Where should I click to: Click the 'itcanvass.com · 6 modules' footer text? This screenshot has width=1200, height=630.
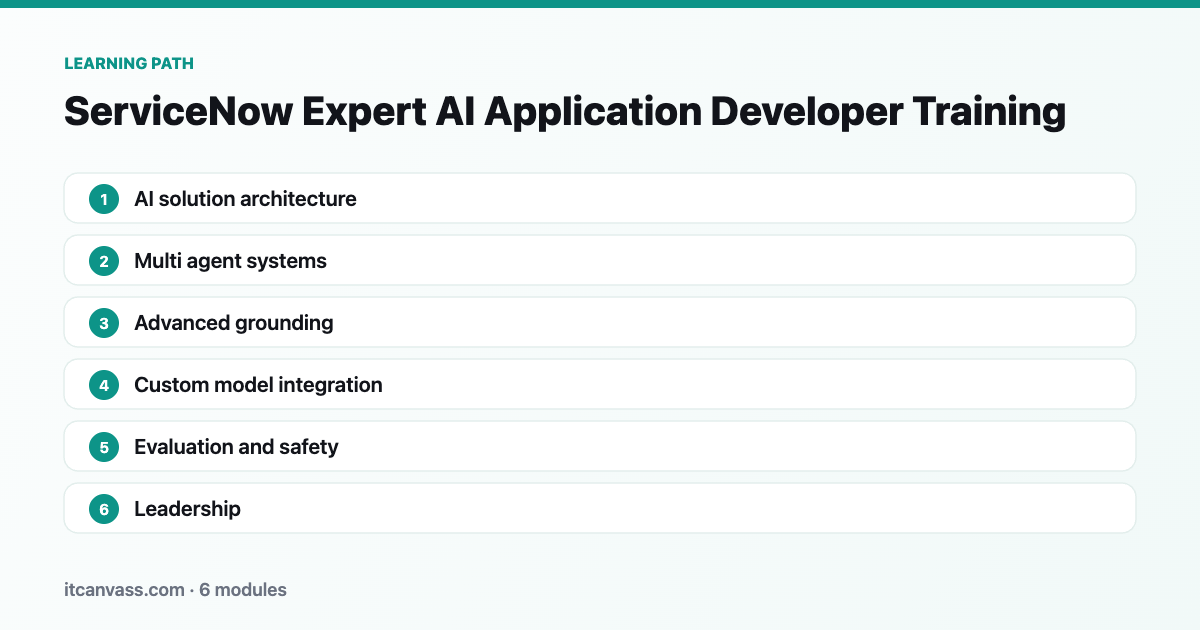[x=175, y=590]
